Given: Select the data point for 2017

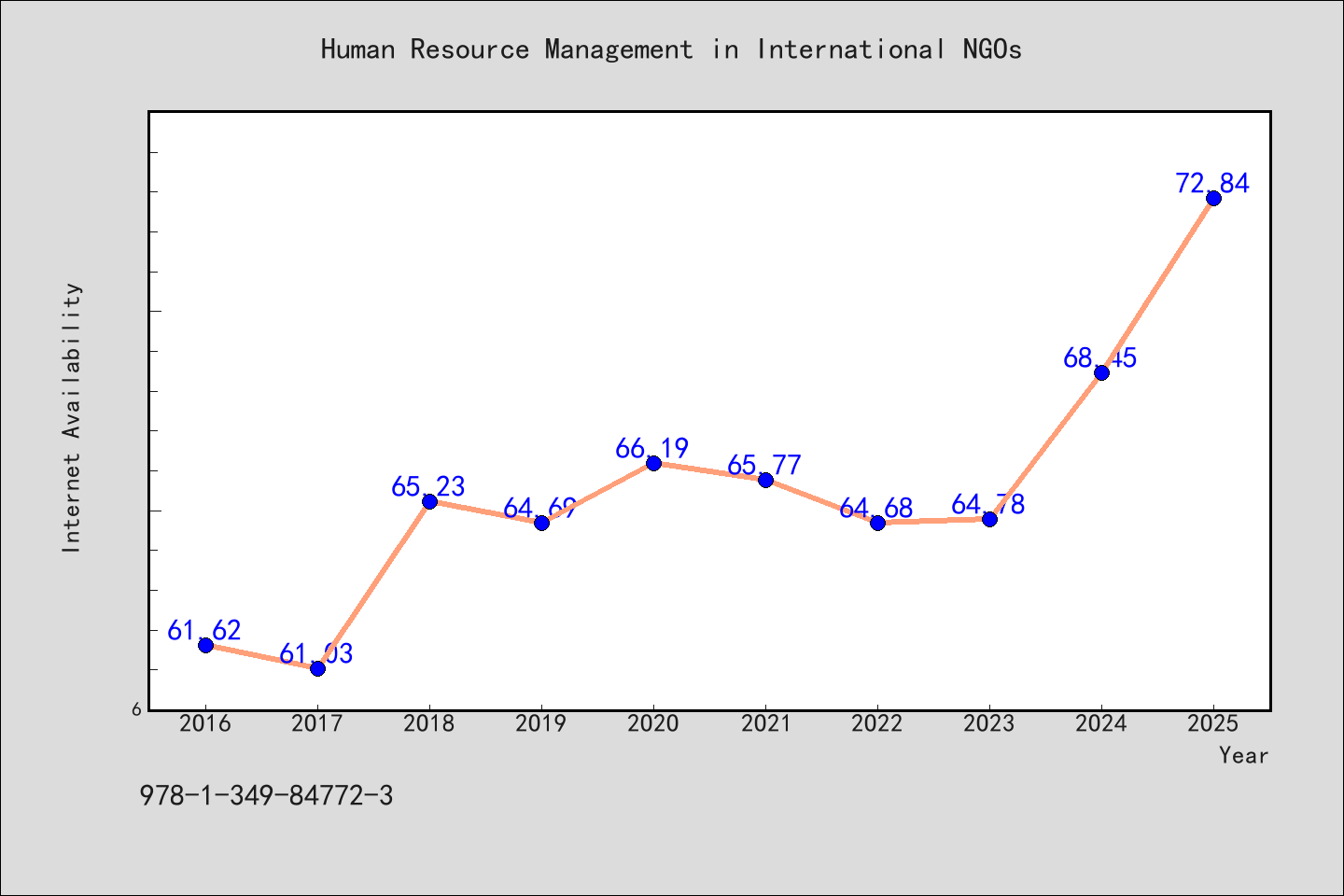Looking at the screenshot, I should coord(317,668).
